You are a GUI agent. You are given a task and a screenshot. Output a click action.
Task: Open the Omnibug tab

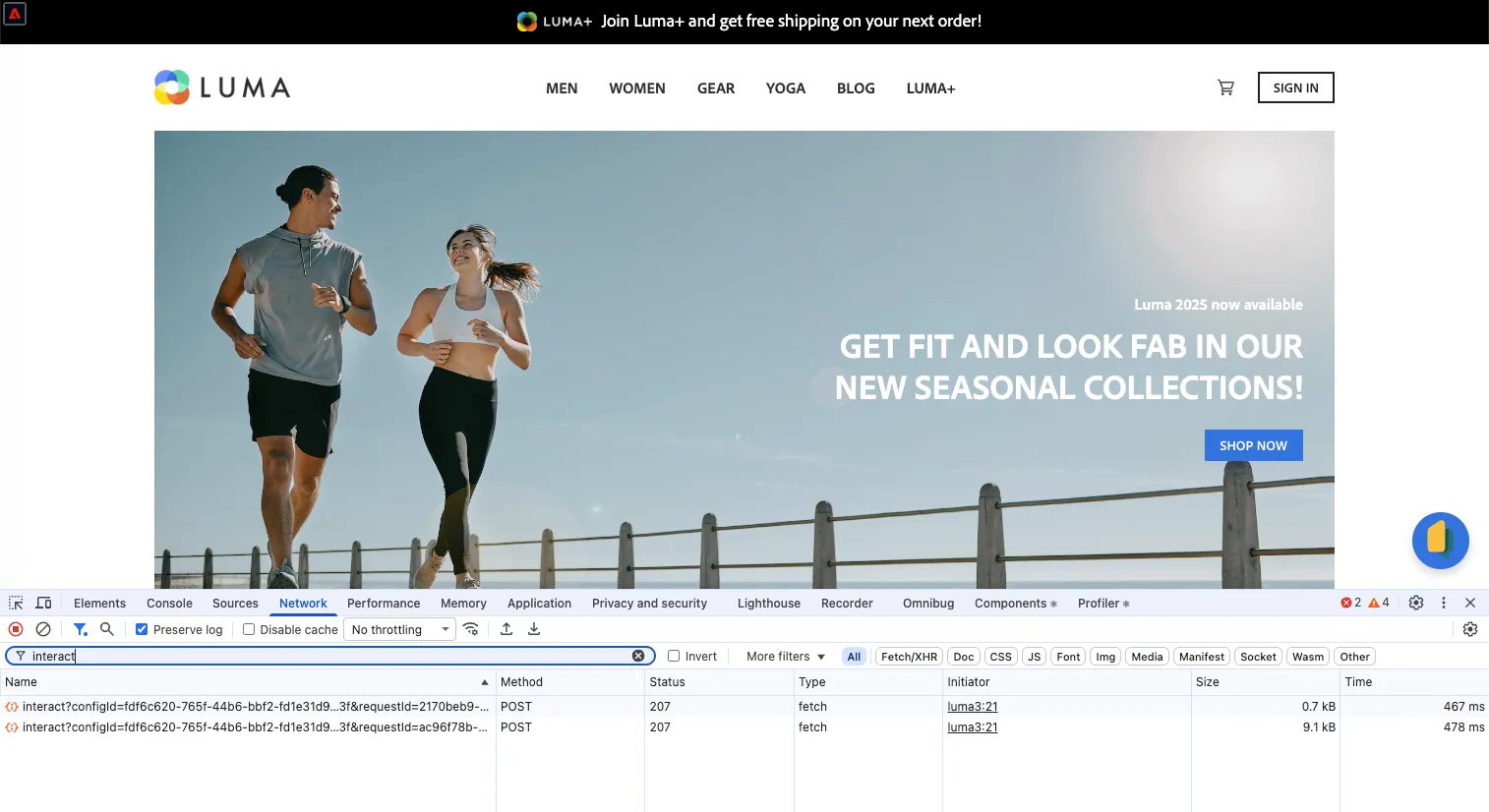pos(928,604)
